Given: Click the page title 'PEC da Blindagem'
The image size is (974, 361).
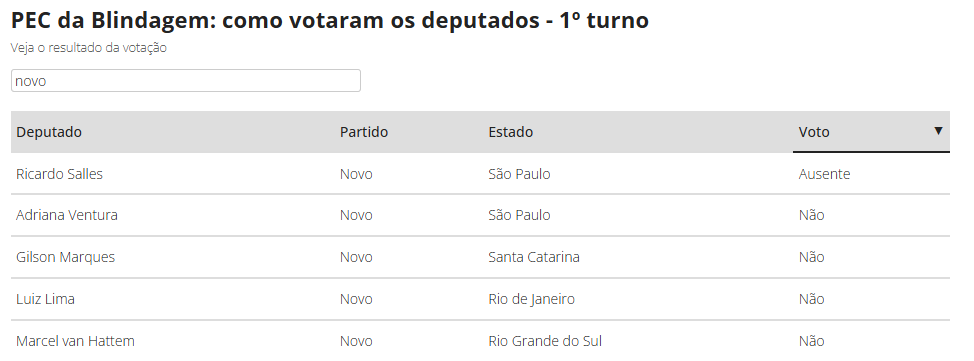Looking at the screenshot, I should pos(111,21).
